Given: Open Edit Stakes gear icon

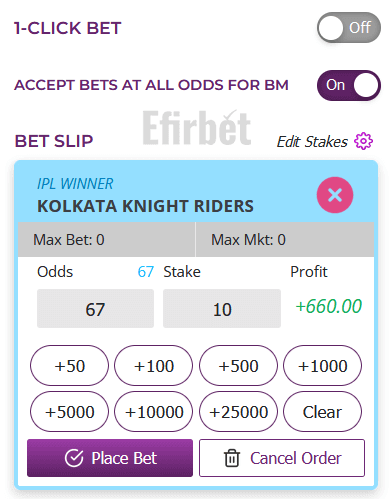Looking at the screenshot, I should (363, 141).
